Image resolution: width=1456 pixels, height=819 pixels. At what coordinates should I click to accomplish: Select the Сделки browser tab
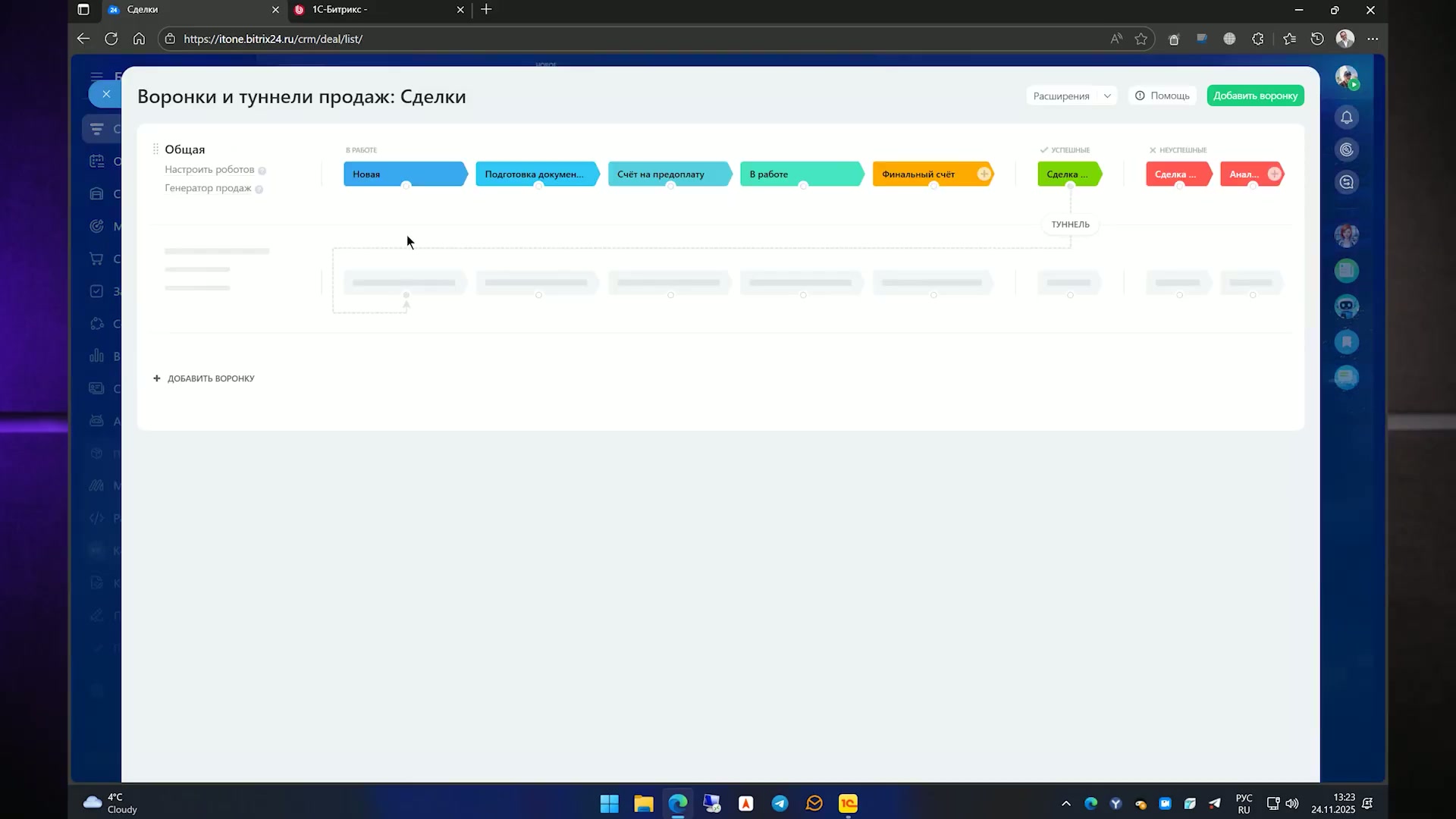click(x=193, y=10)
